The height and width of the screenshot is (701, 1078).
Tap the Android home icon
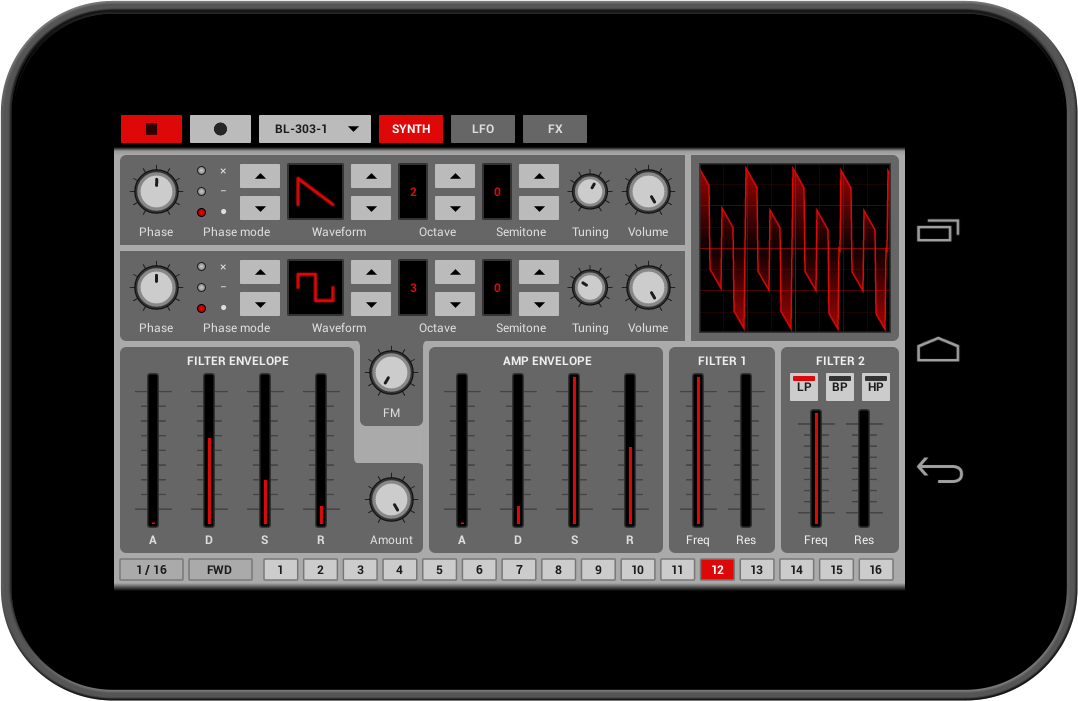938,350
